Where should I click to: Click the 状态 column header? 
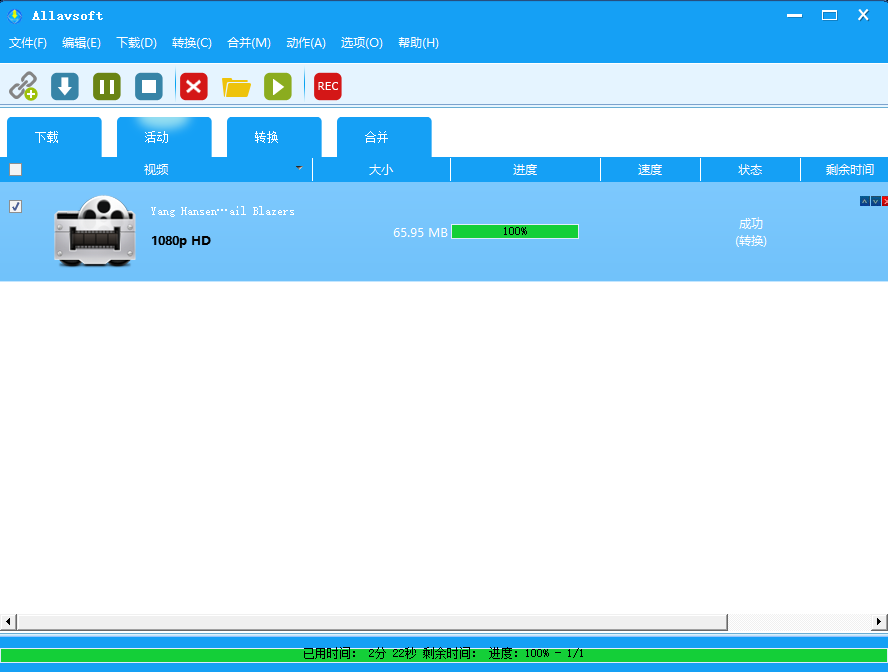pos(750,170)
